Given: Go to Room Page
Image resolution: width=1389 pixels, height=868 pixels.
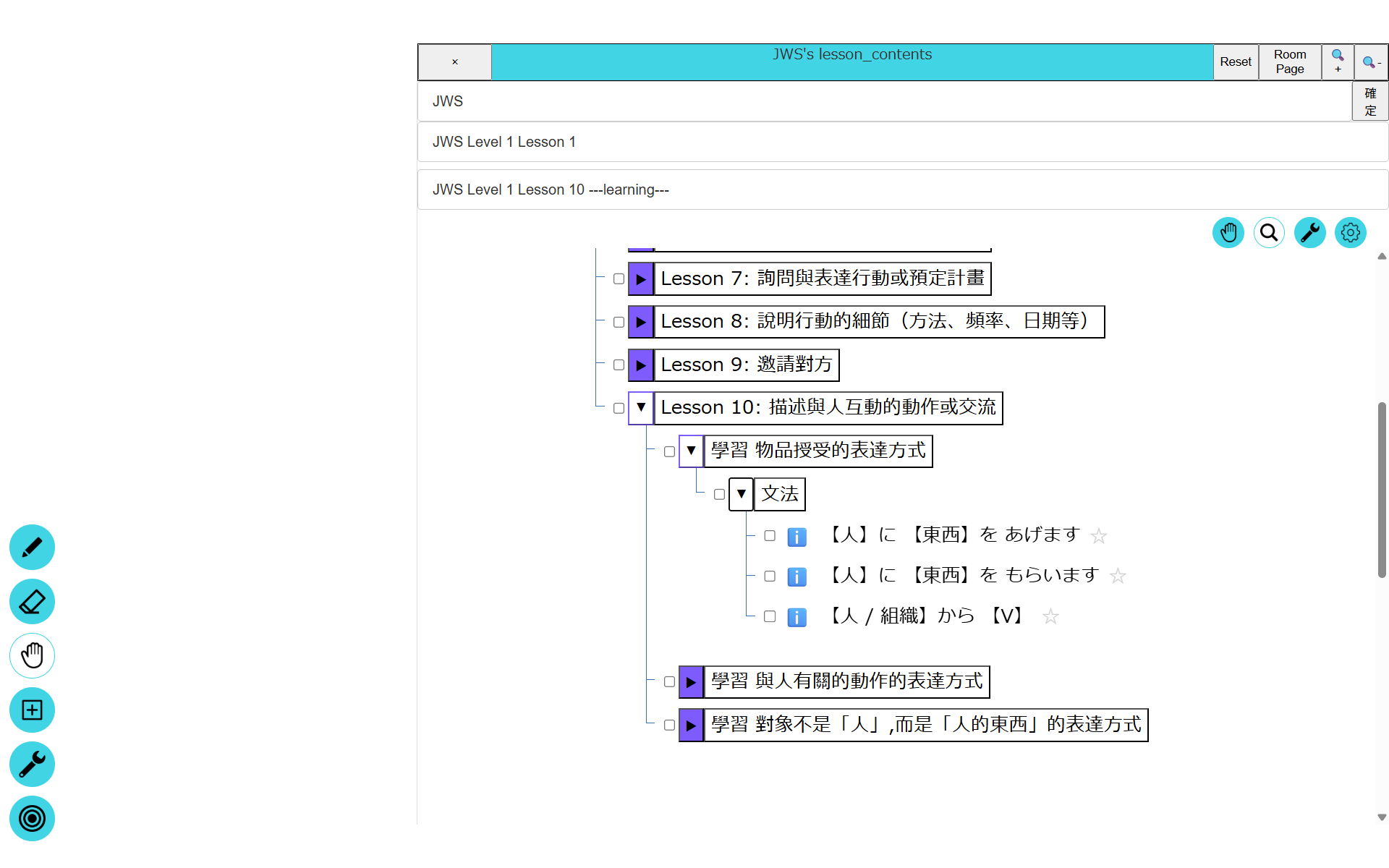Looking at the screenshot, I should click(x=1289, y=62).
